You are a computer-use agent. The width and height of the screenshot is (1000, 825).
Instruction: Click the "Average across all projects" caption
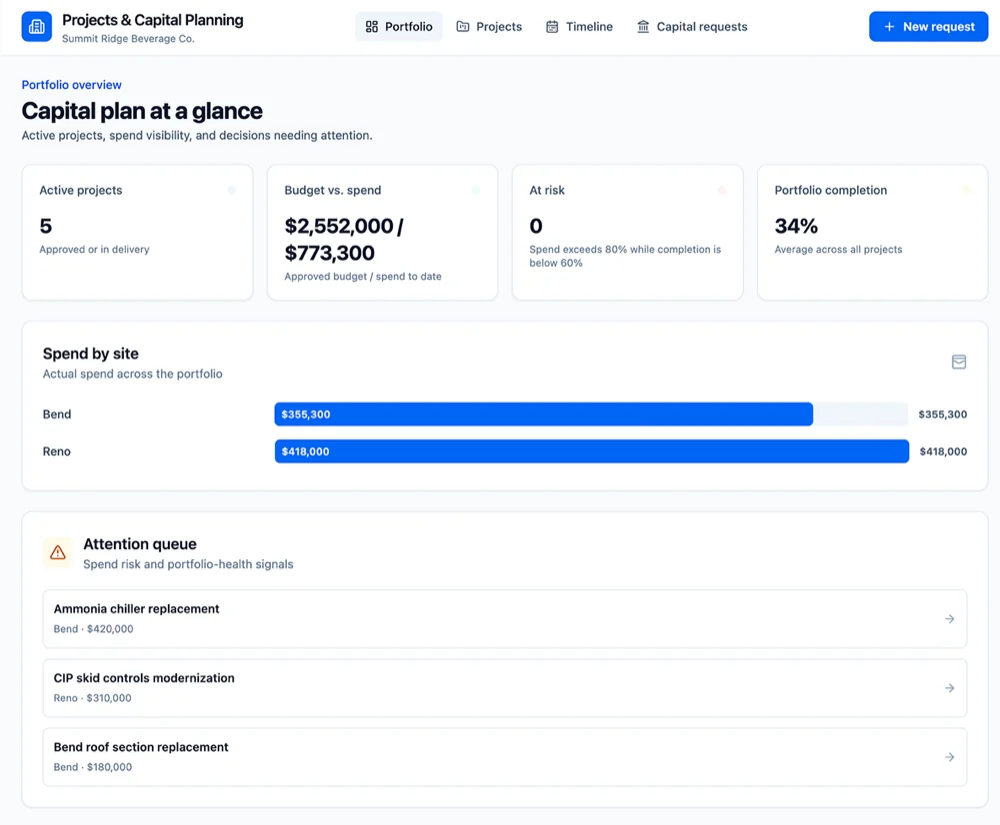pos(839,249)
